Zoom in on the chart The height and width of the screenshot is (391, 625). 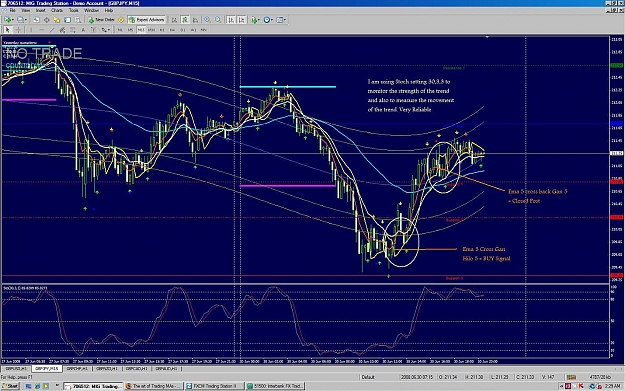click(207, 20)
